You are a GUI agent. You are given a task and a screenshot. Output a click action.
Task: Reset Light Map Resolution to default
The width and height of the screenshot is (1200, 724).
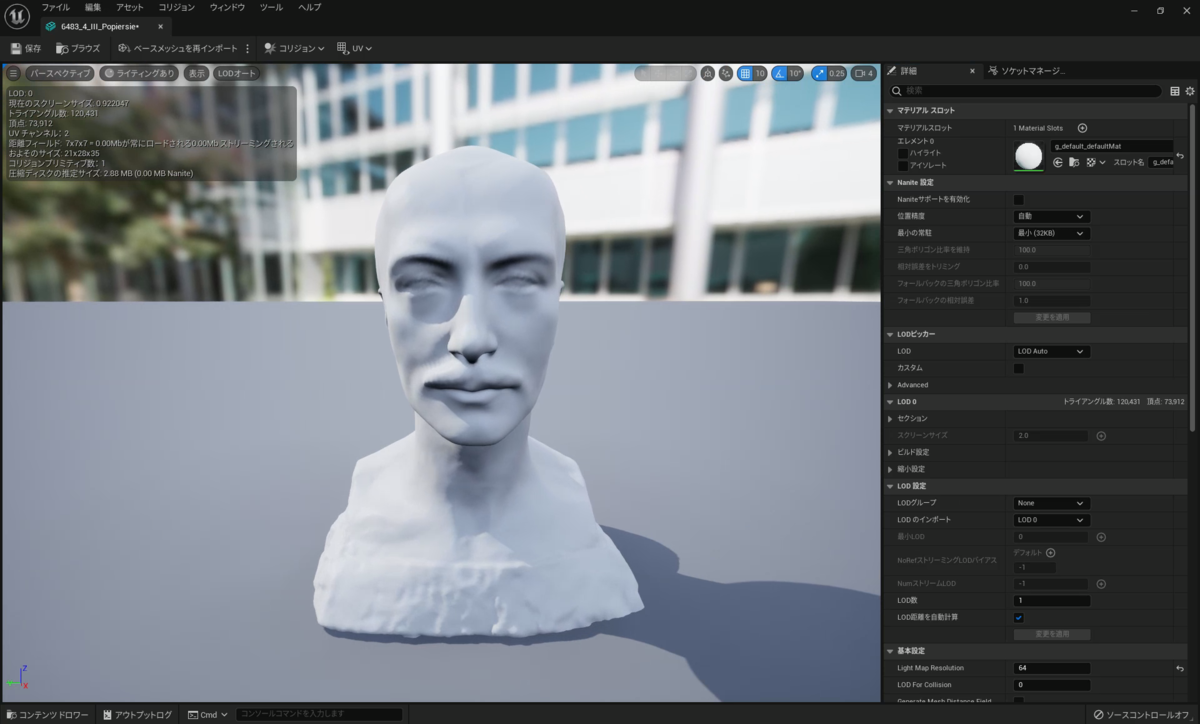coord(1180,668)
